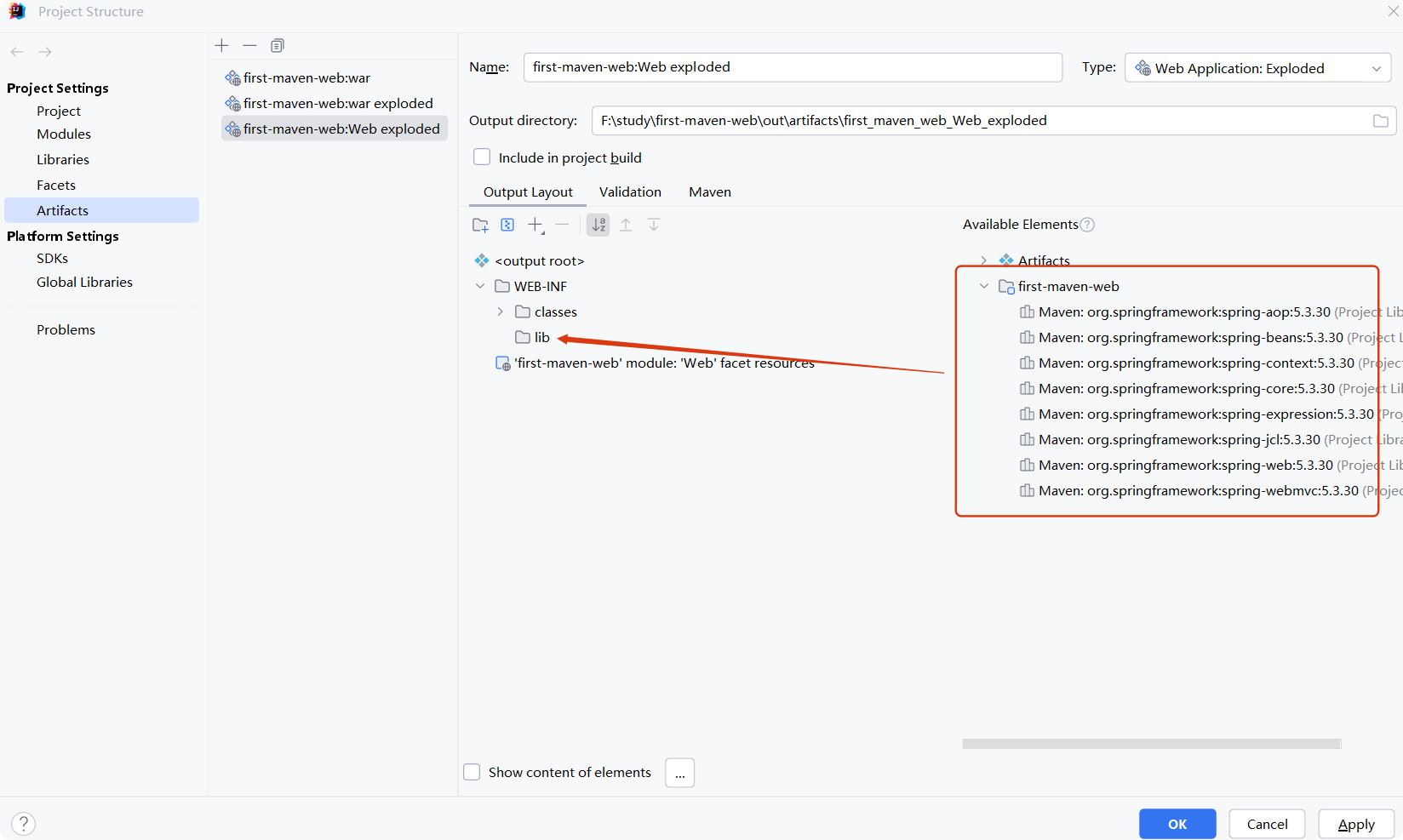
Task: Click the Available Elements horizontal scrollbar
Action: [1152, 744]
